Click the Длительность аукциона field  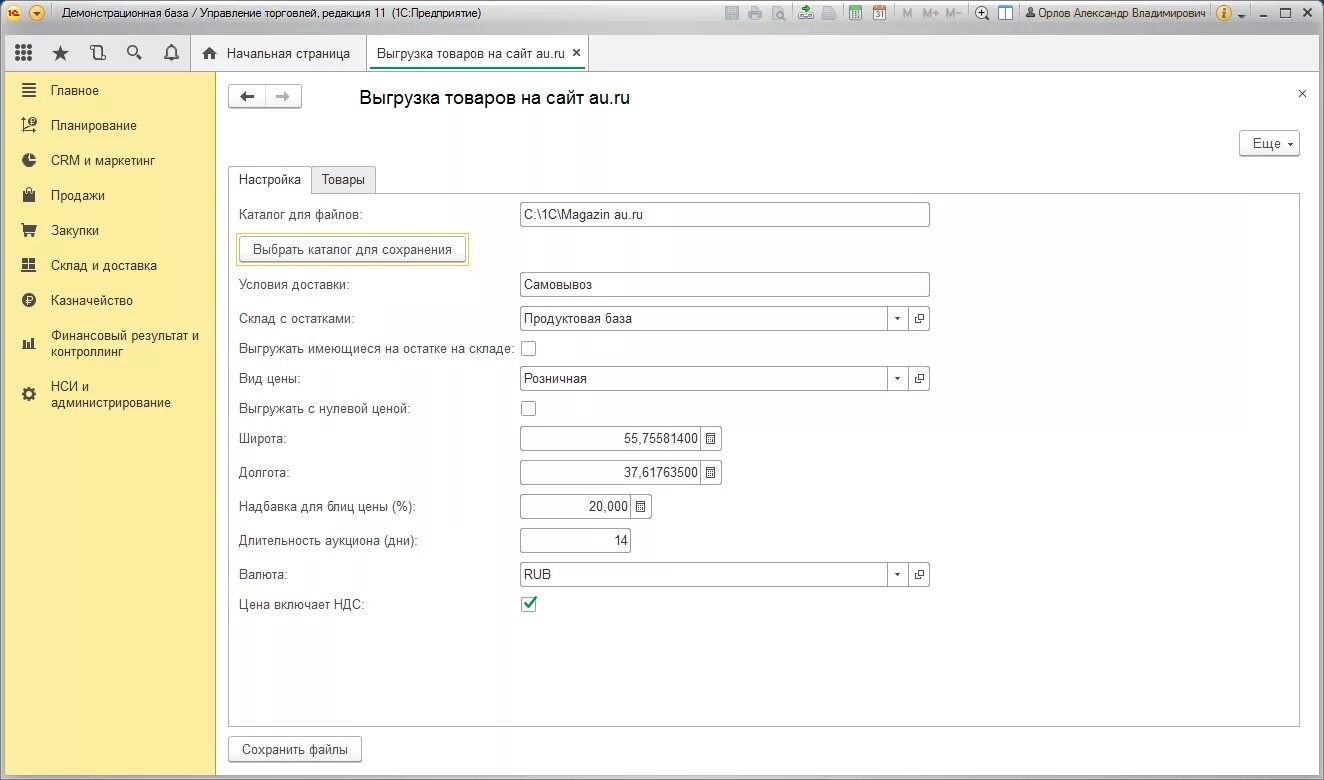pyautogui.click(x=576, y=541)
